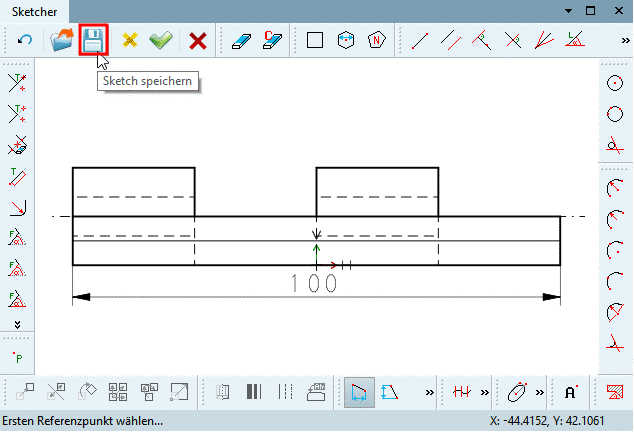Click the red hatch fill icon bottom right
Image resolution: width=634 pixels, height=432 pixels.
[615, 392]
